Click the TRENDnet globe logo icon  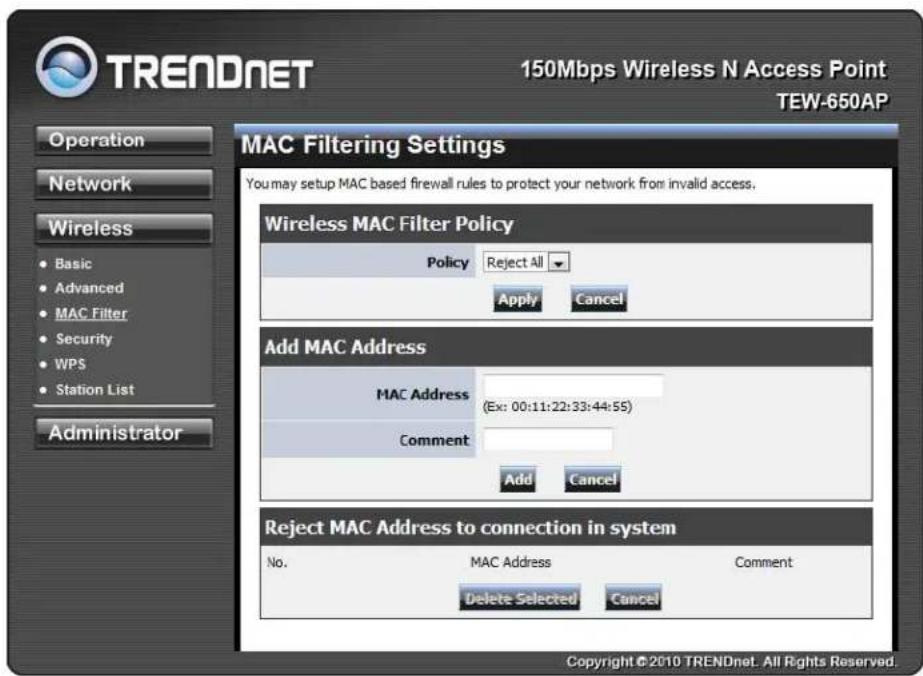(67, 67)
